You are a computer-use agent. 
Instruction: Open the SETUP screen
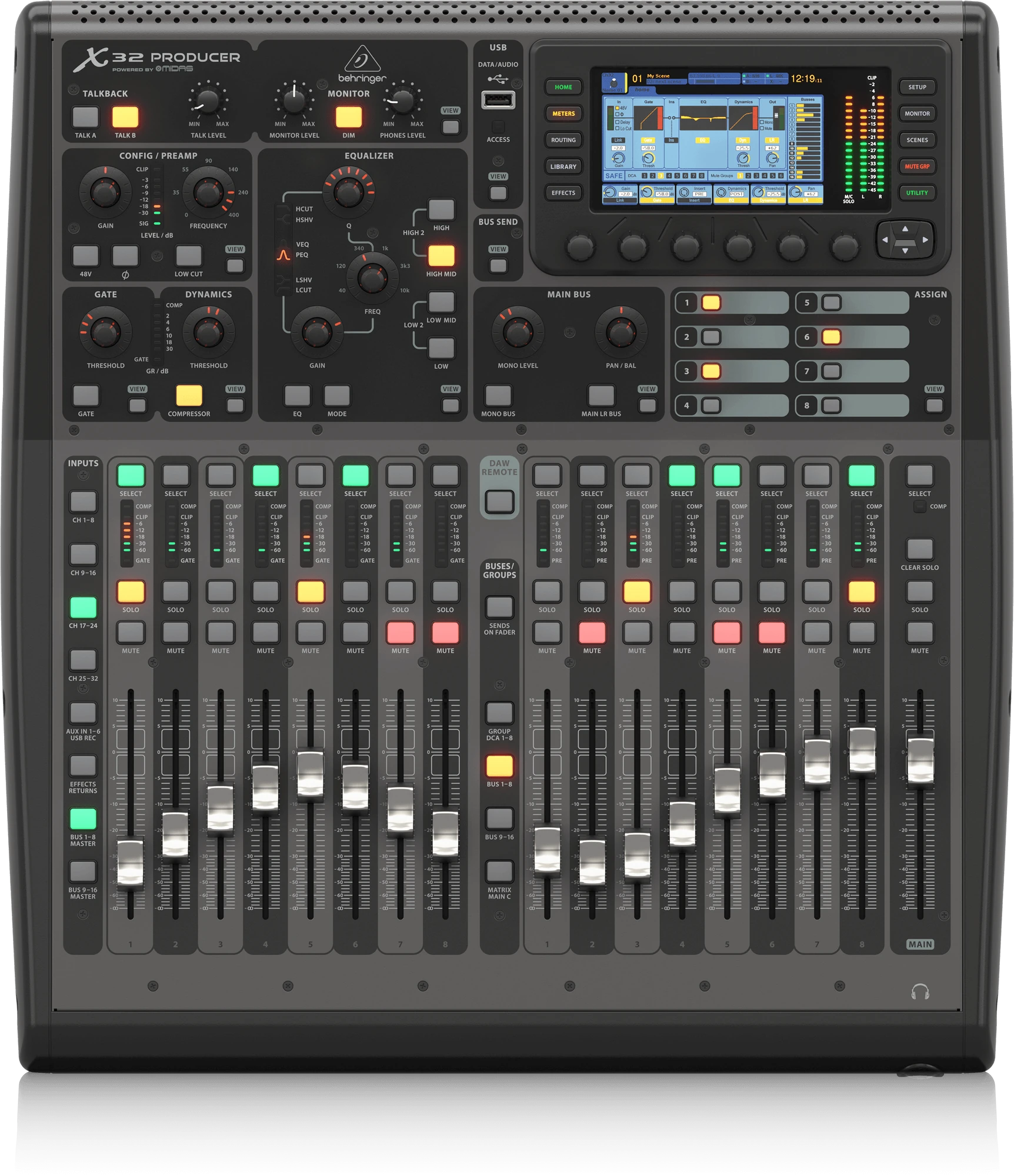pyautogui.click(x=918, y=88)
